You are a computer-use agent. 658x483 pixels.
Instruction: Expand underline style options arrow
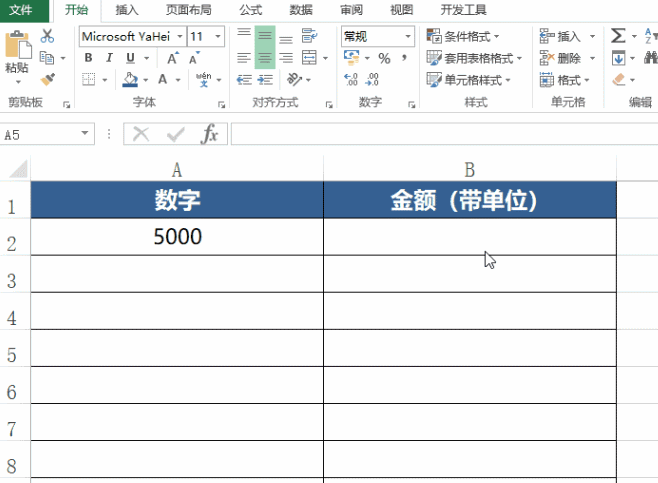tap(146, 58)
